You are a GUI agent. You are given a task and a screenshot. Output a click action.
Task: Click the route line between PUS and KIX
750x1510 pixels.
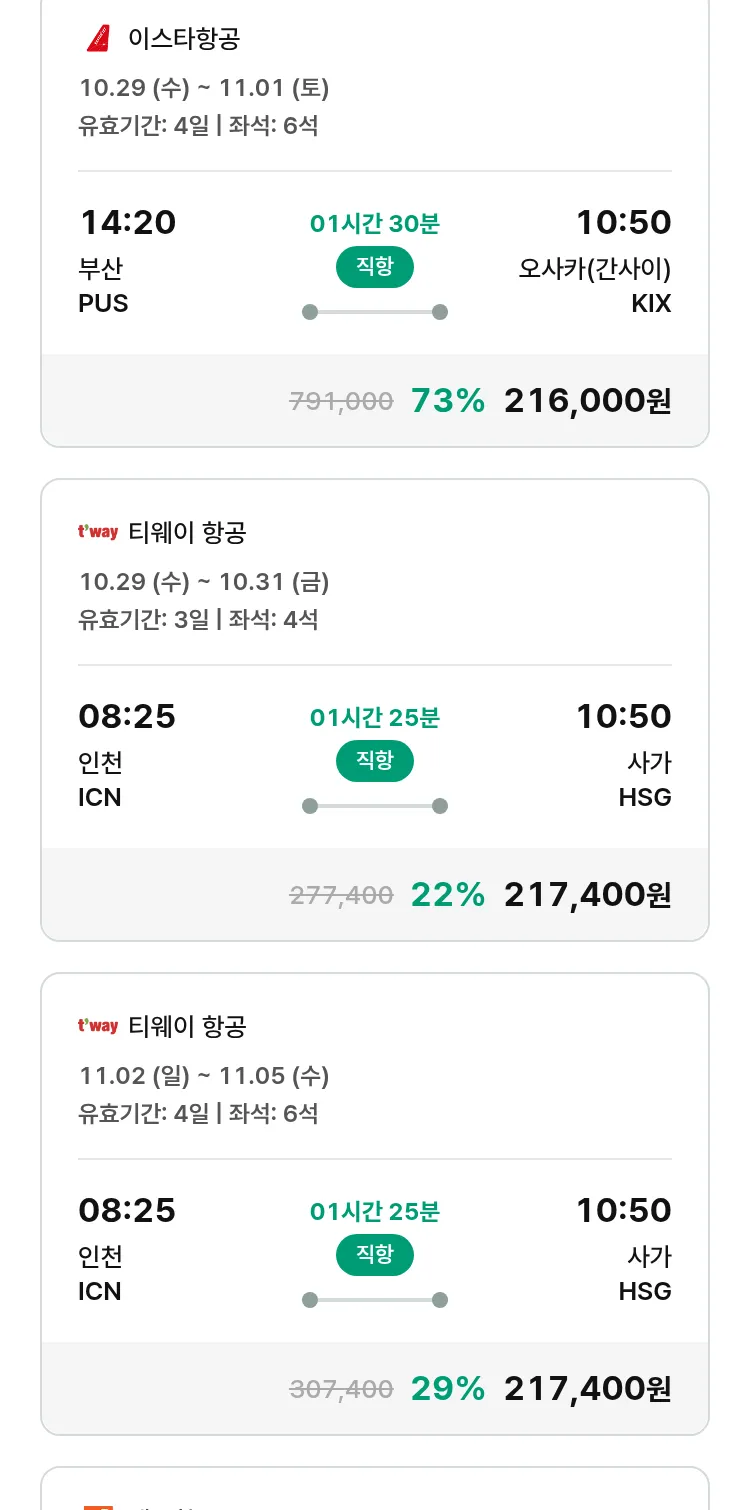375,312
